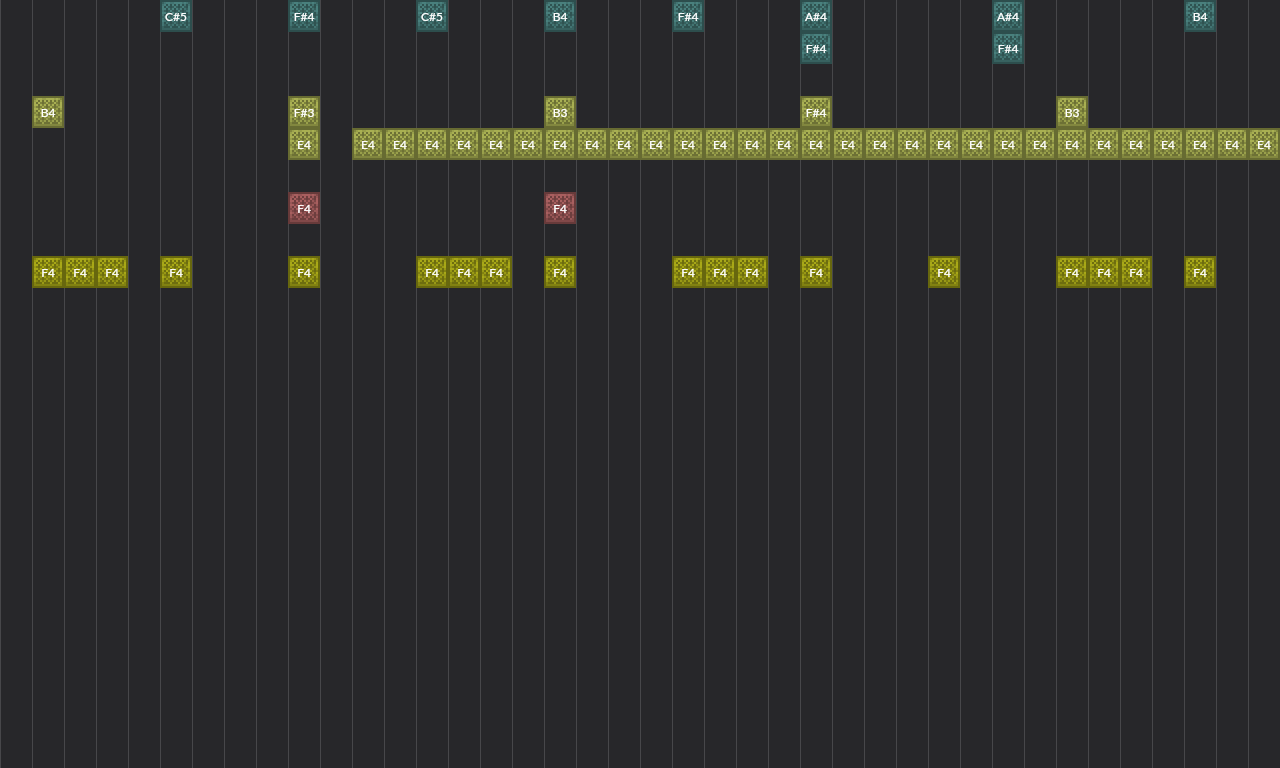1280x768 pixels.
Task: Select the F#4 olive note above the E4 run
Action: pyautogui.click(x=815, y=112)
